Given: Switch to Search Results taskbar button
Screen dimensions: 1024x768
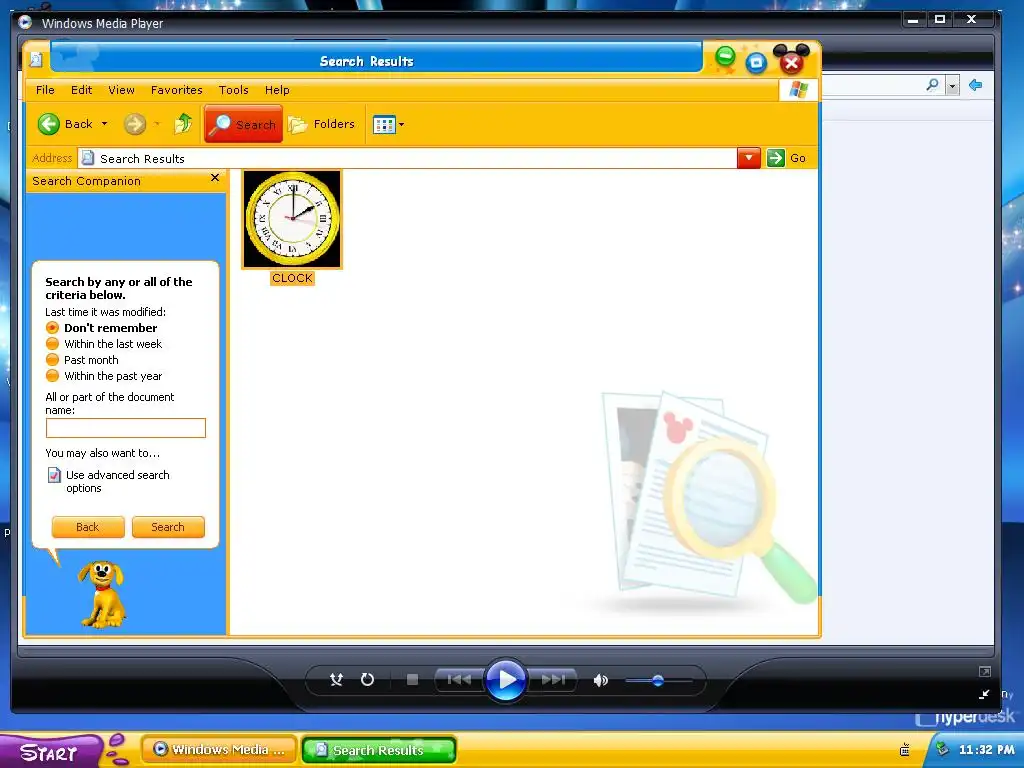Looking at the screenshot, I should [379, 750].
